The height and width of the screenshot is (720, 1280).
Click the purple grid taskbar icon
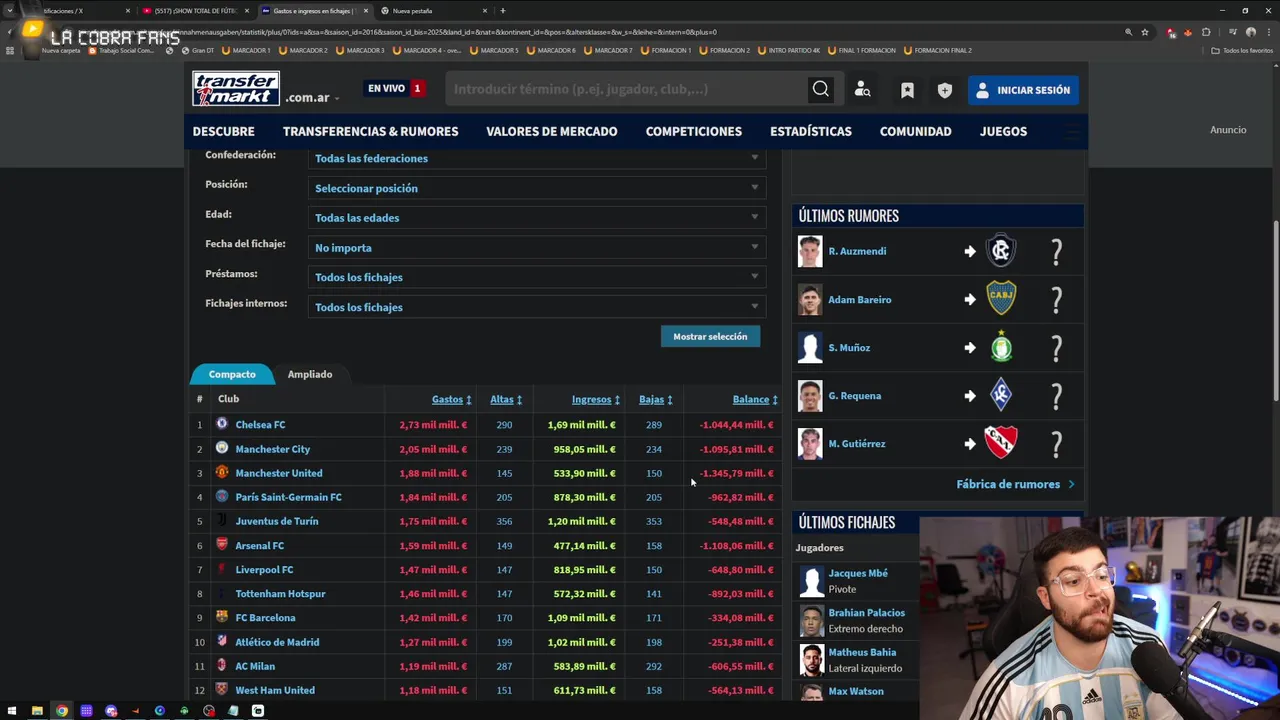[x=86, y=711]
